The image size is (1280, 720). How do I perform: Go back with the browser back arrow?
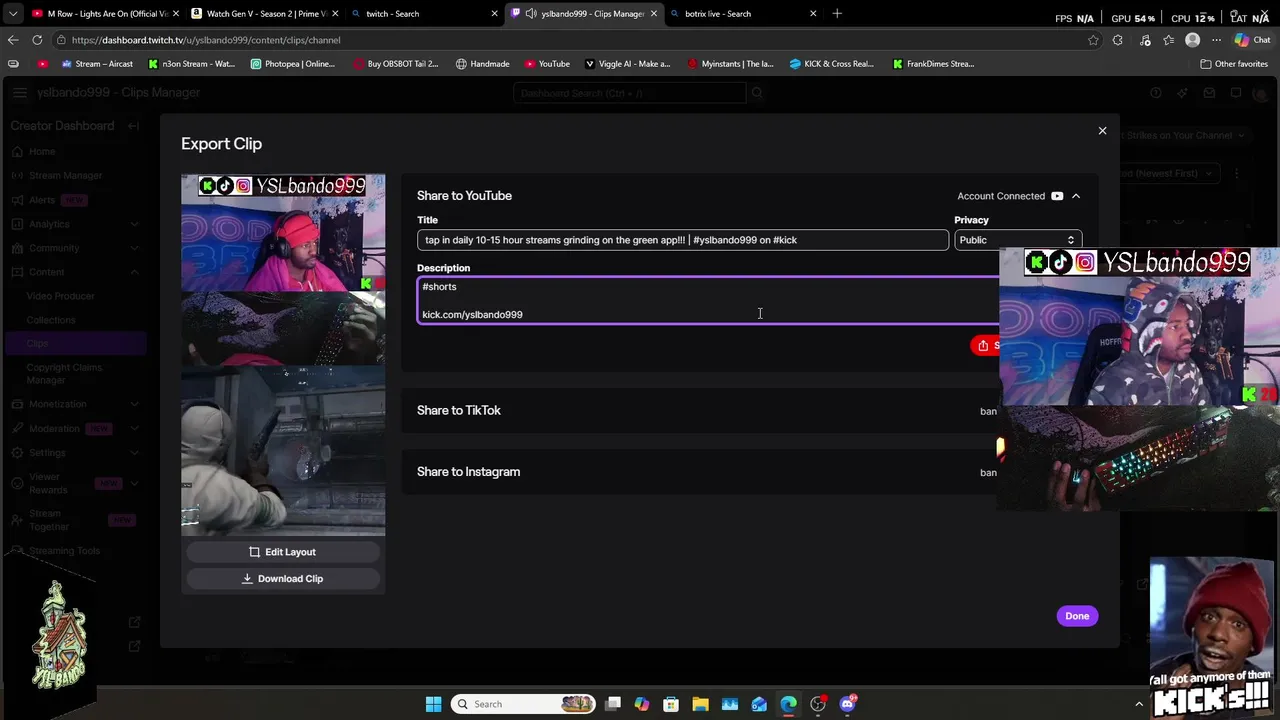click(x=13, y=40)
